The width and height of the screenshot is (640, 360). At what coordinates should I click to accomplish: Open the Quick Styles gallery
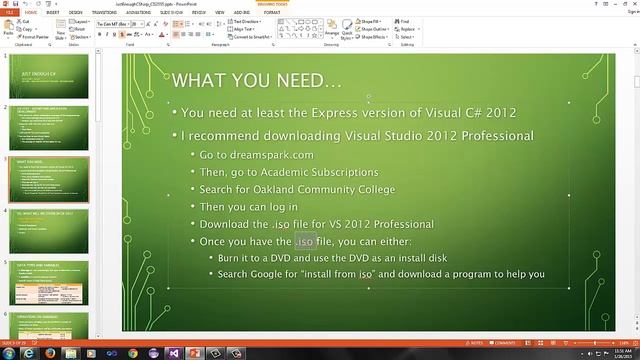coord(347,29)
